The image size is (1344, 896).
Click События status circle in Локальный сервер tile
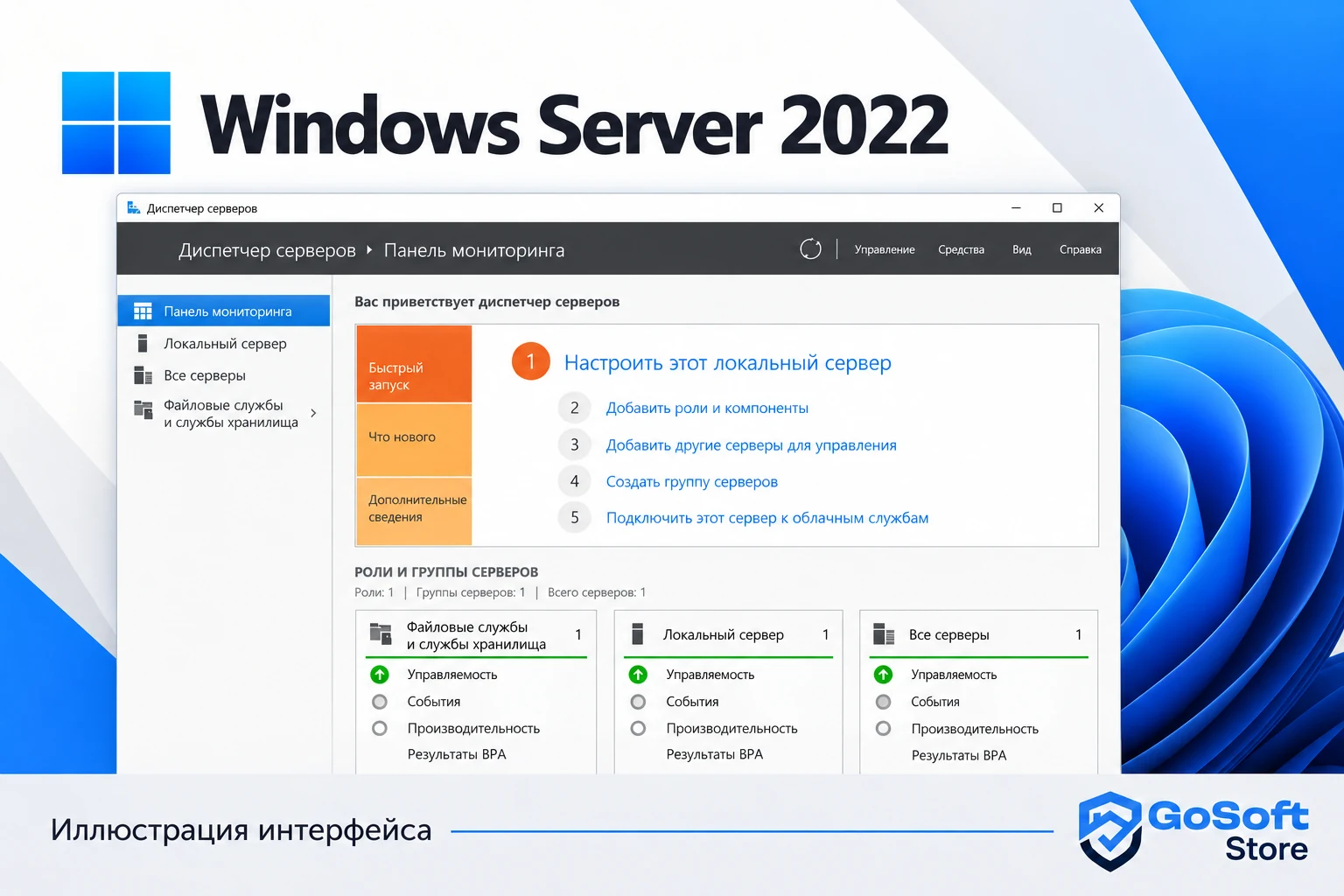tap(638, 702)
